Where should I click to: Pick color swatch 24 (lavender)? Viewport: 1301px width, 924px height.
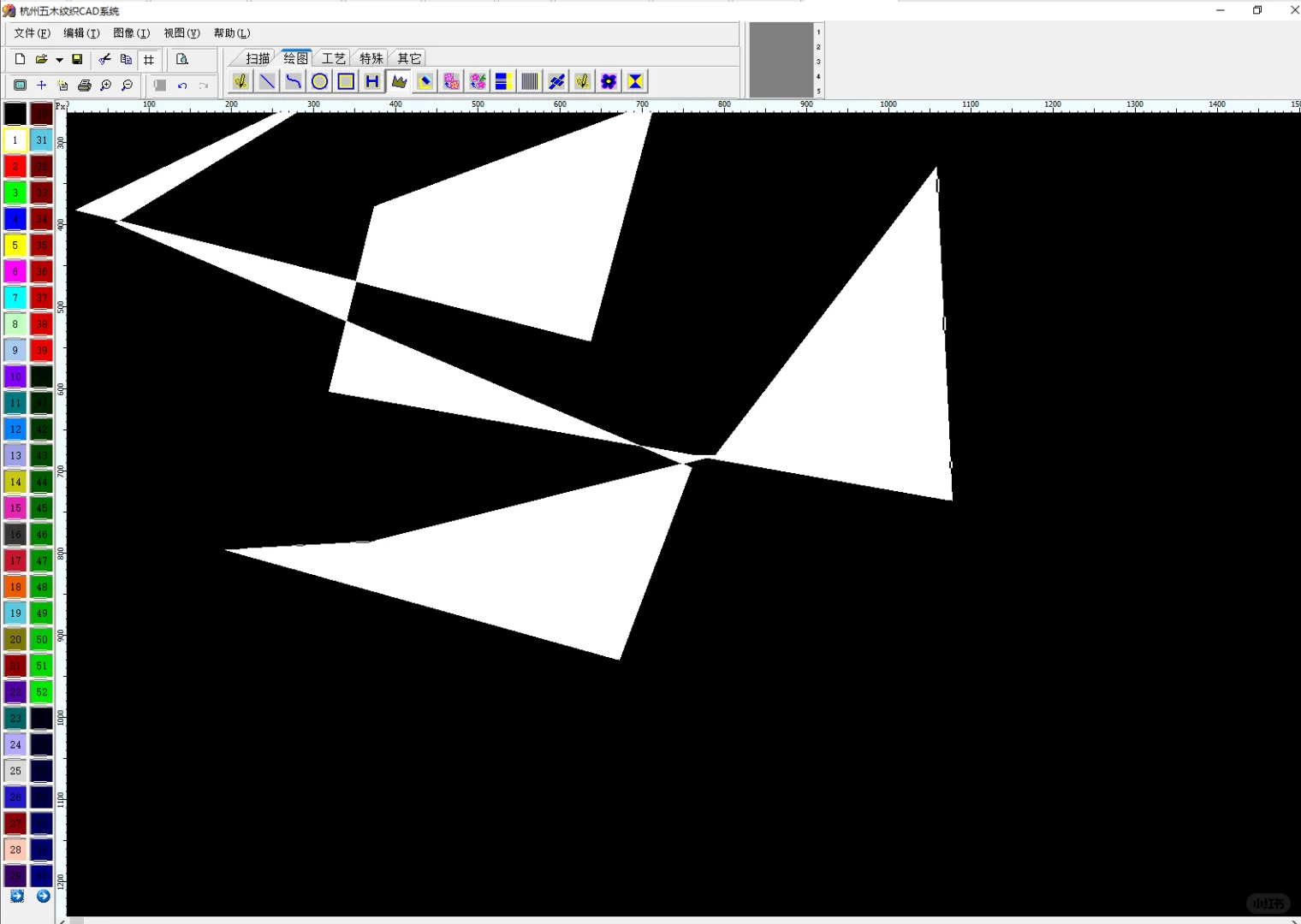(15, 744)
